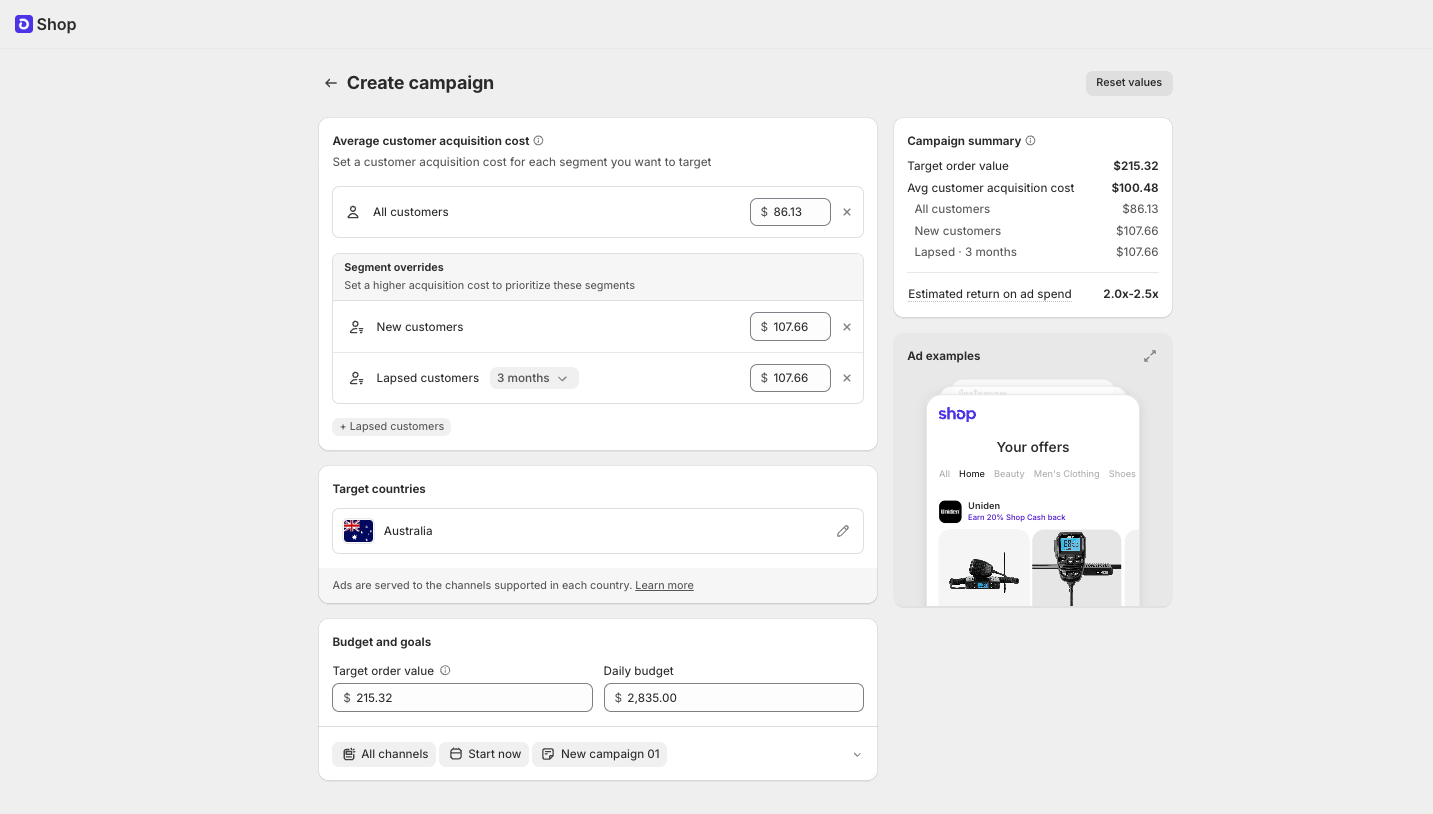Click the Start now calendar icon
The image size is (1433, 814).
coord(456,754)
